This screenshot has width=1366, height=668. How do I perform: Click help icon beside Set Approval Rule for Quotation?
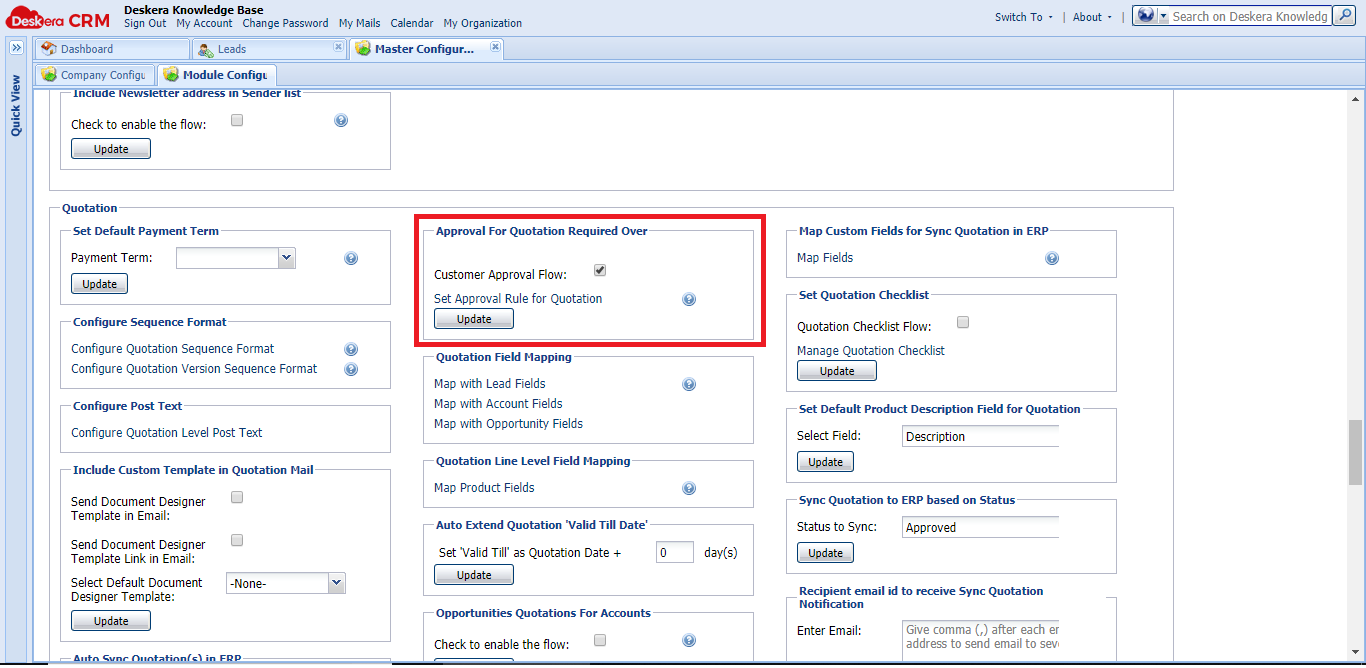coord(689,299)
